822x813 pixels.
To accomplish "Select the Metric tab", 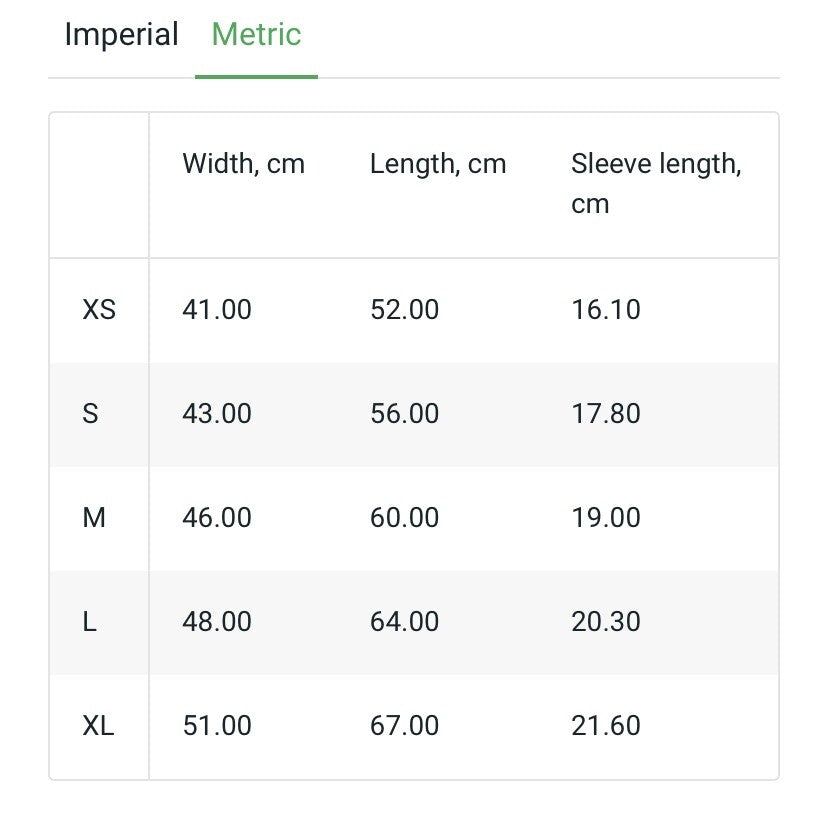I will pos(256,35).
